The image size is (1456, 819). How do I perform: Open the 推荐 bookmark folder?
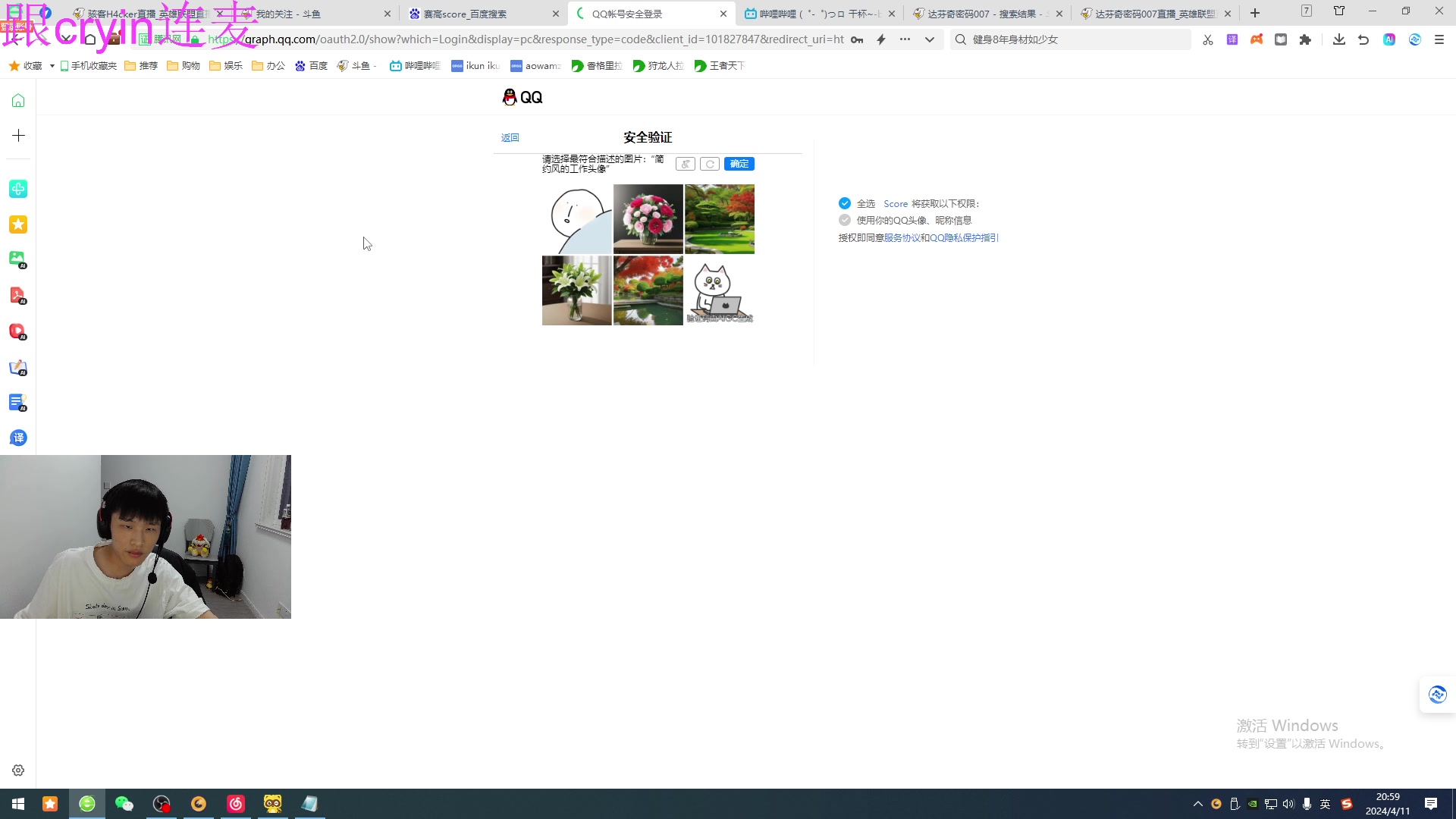(141, 66)
